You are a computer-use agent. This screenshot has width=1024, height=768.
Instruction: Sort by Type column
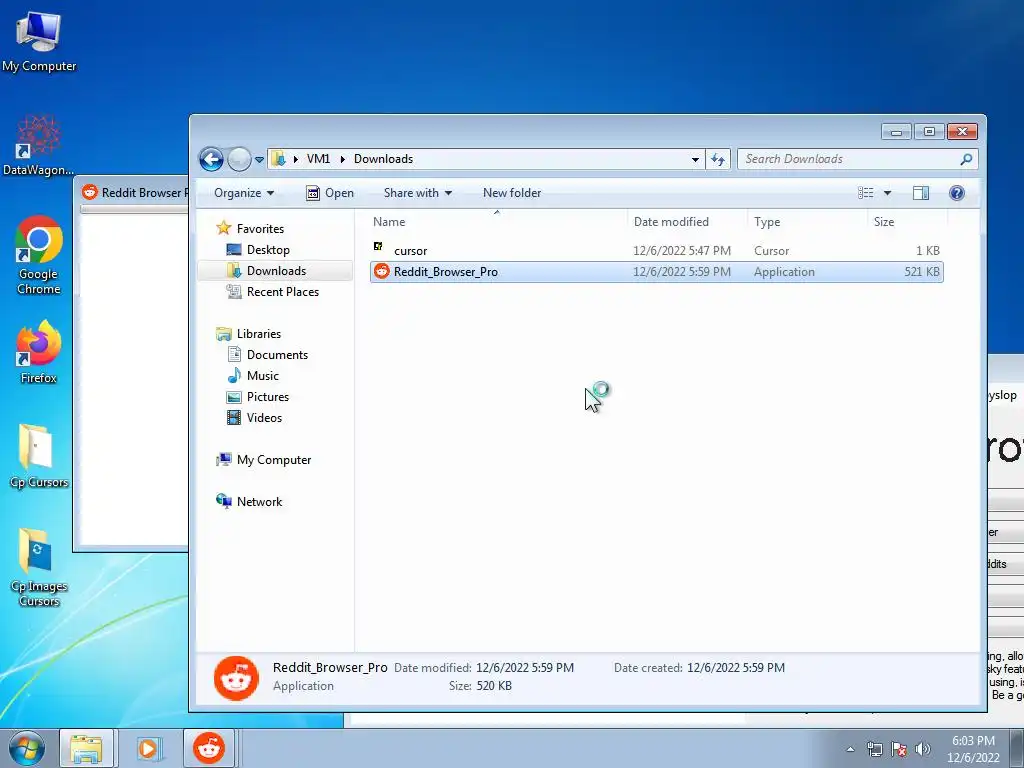pyautogui.click(x=807, y=221)
